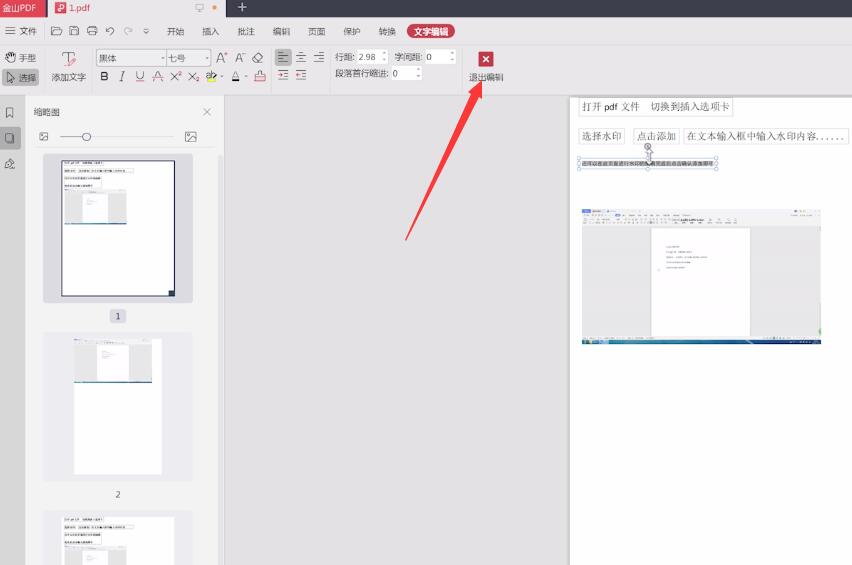Viewport: 852px width, 565px height.
Task: Click the 行距 stepper arrows
Action: [385, 57]
